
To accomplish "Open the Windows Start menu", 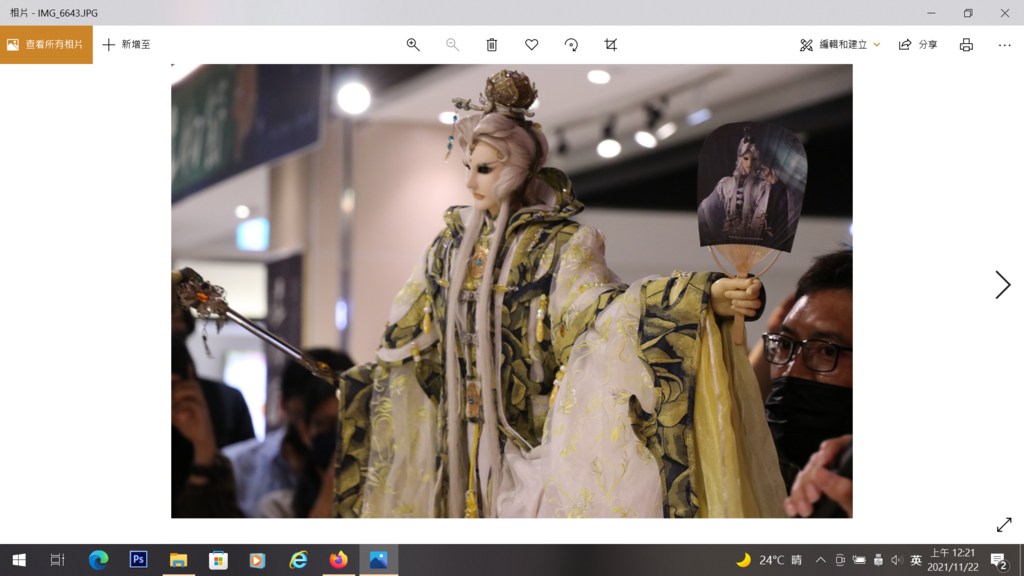I will pyautogui.click(x=19, y=560).
